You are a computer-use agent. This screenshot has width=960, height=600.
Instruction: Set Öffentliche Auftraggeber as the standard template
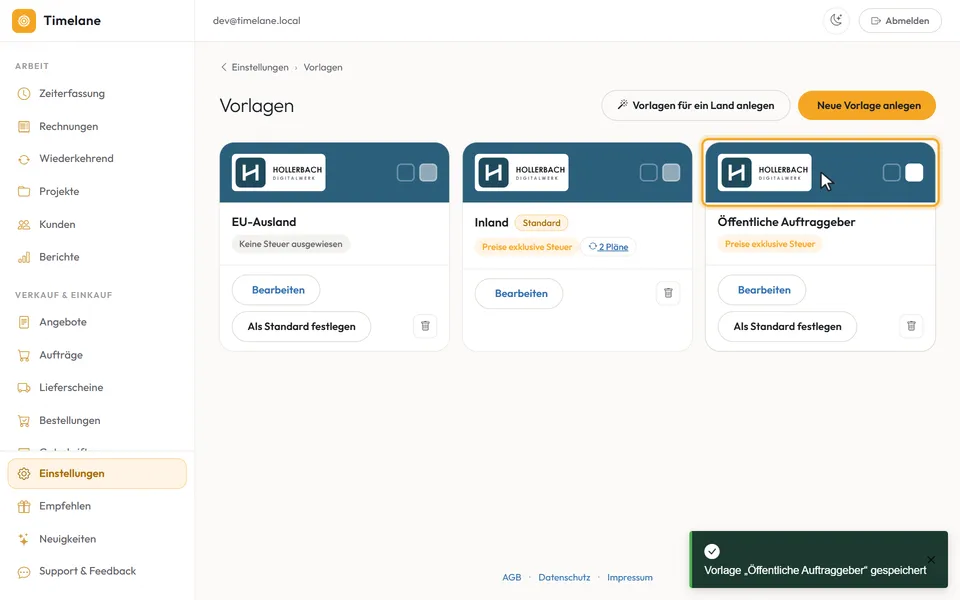[x=787, y=326]
